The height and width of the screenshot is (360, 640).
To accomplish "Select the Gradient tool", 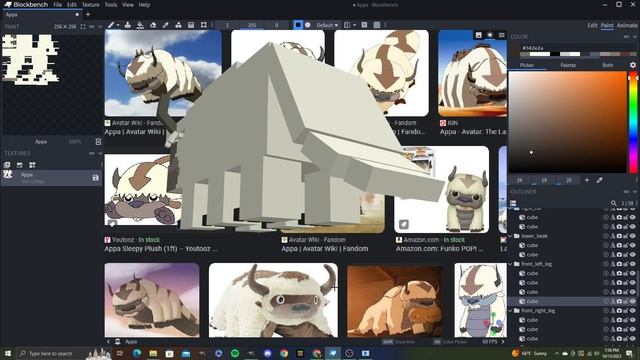I will coord(191,25).
